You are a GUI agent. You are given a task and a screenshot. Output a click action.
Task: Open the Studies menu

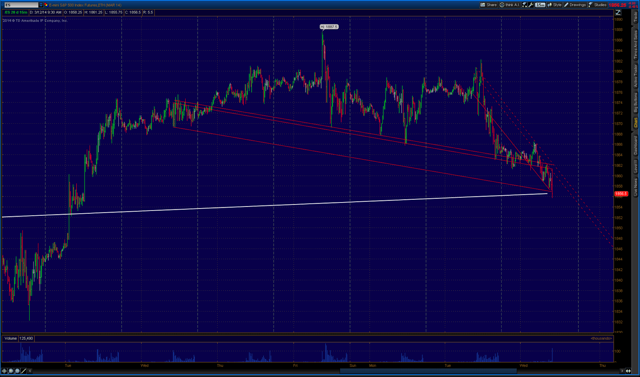(597, 5)
